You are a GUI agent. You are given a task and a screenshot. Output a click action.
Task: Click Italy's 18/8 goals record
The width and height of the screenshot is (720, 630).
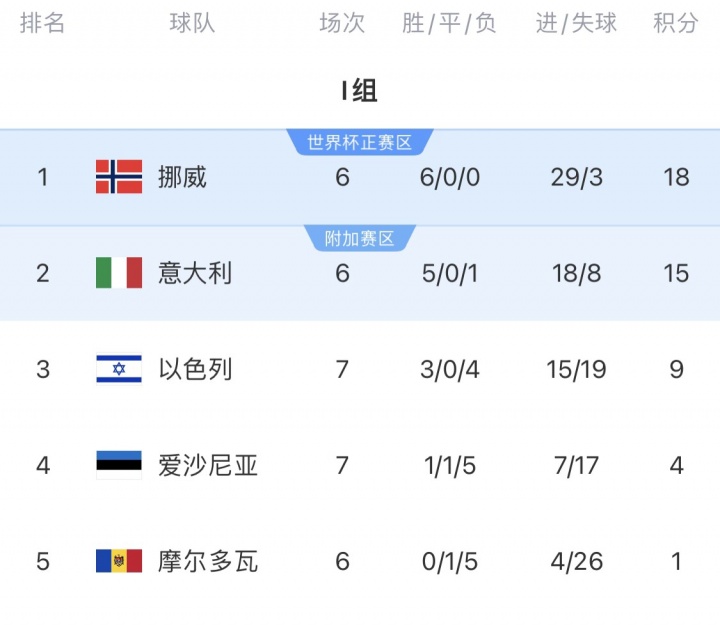click(x=577, y=273)
